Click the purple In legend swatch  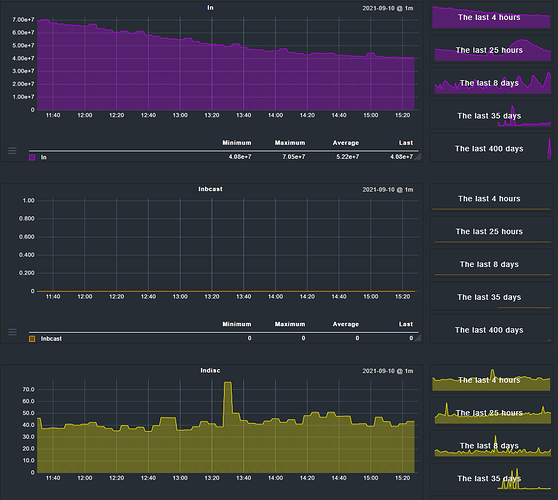(32, 157)
